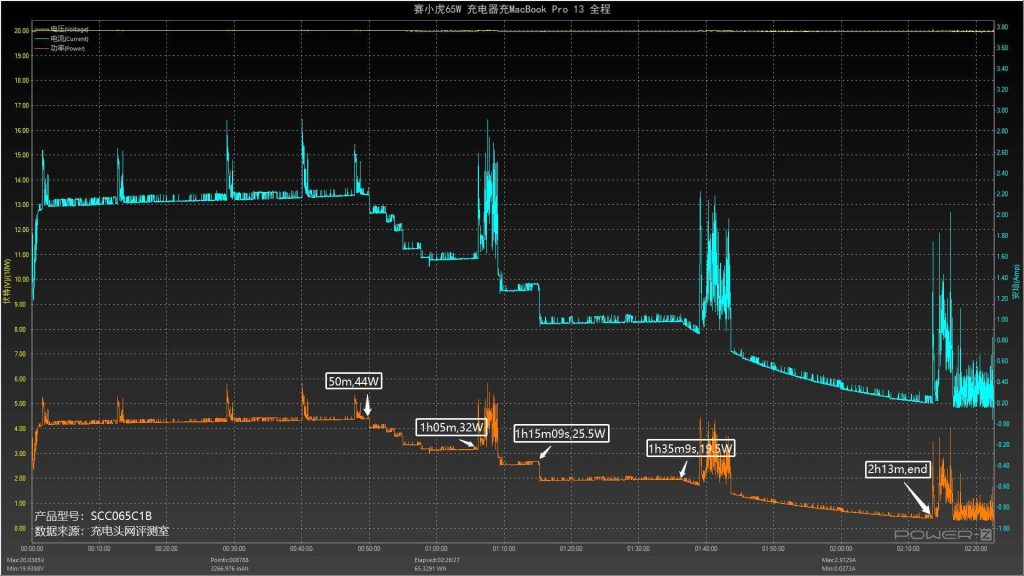
Task: Click the 01:40:00 time axis label
Action: (x=706, y=549)
